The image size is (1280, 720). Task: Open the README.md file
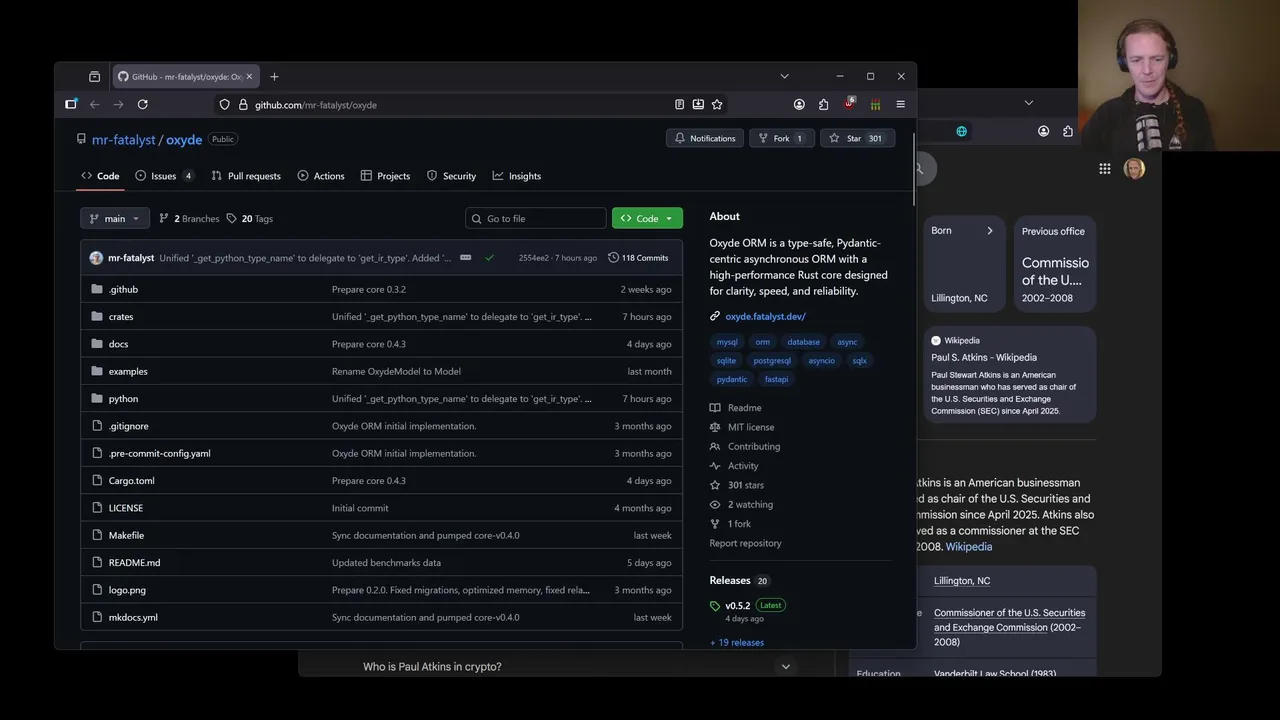pos(134,562)
